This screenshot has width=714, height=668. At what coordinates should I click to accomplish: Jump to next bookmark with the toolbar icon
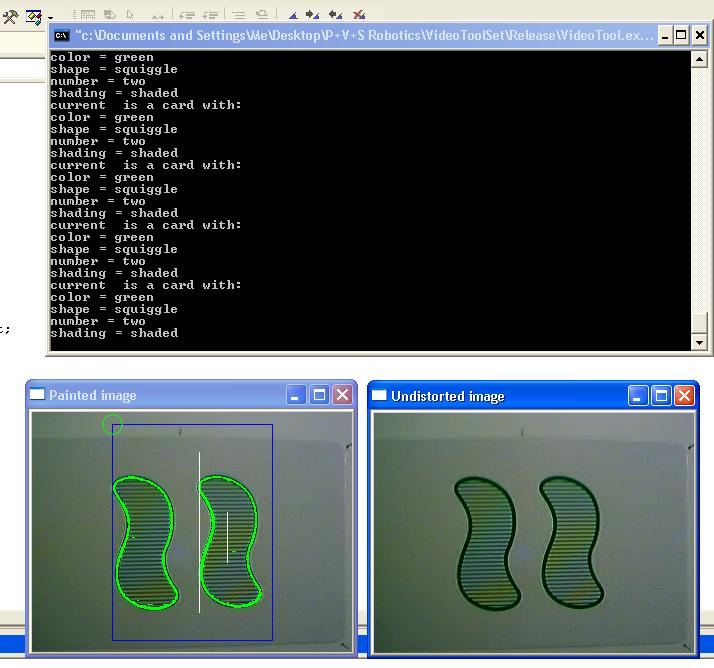314,15
